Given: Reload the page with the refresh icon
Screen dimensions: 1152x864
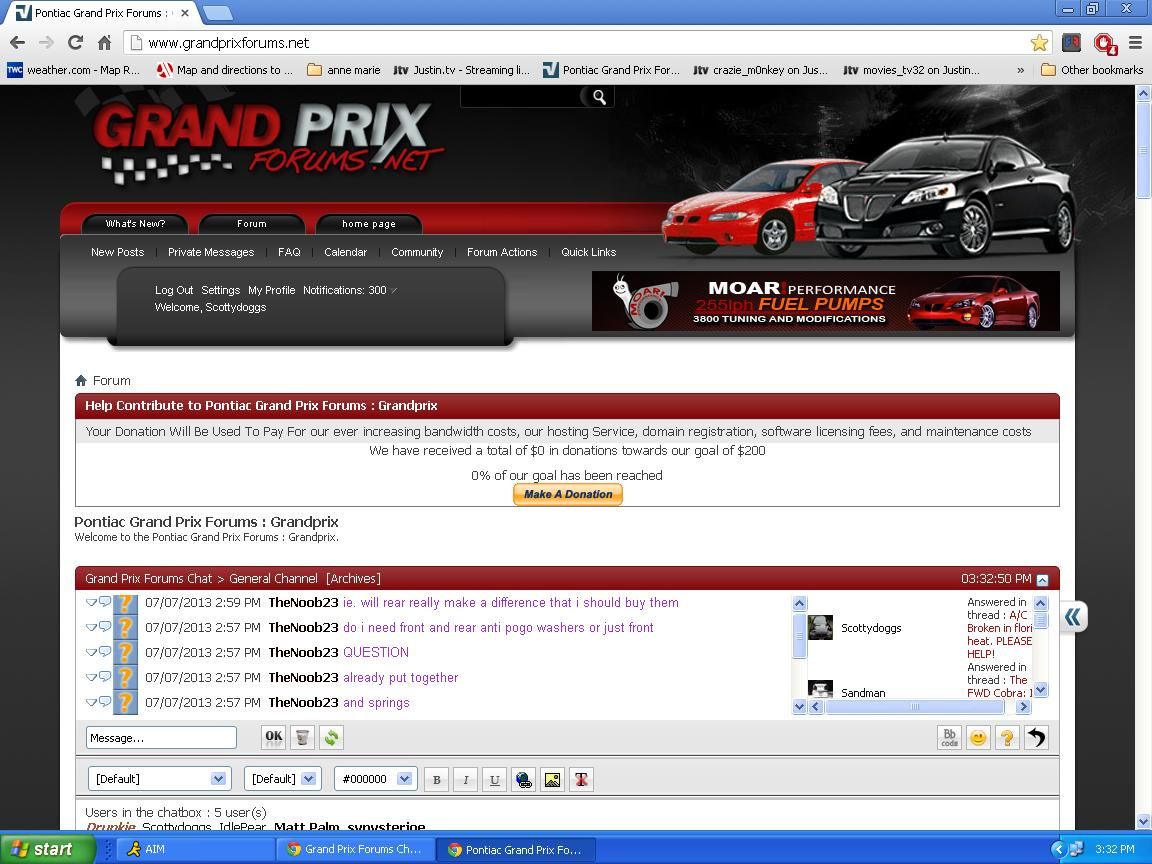Looking at the screenshot, I should (x=75, y=43).
